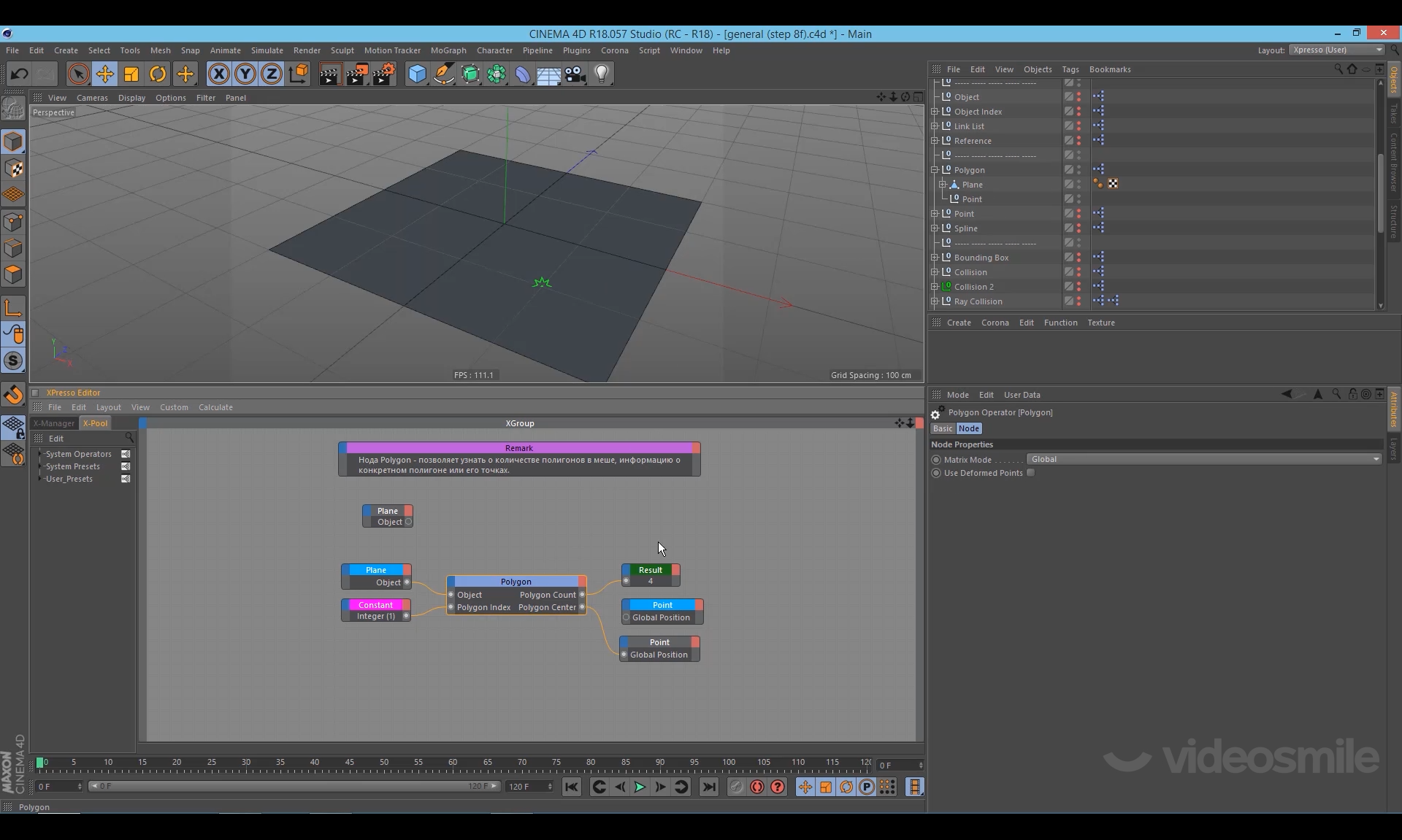Image resolution: width=1402 pixels, height=840 pixels.
Task: Open Calculate menu in XPresso Editor
Action: [x=215, y=407]
